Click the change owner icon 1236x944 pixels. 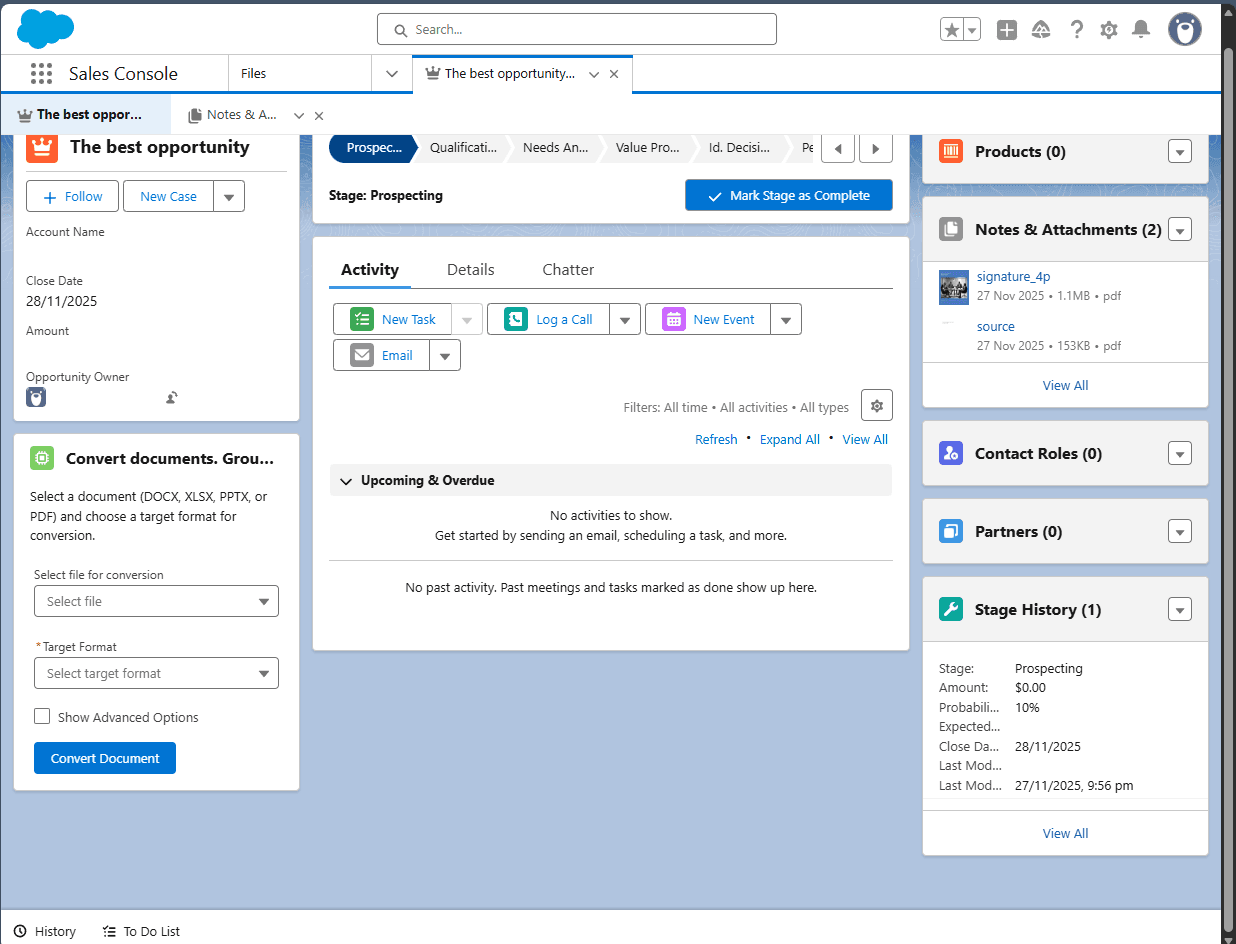tap(172, 398)
